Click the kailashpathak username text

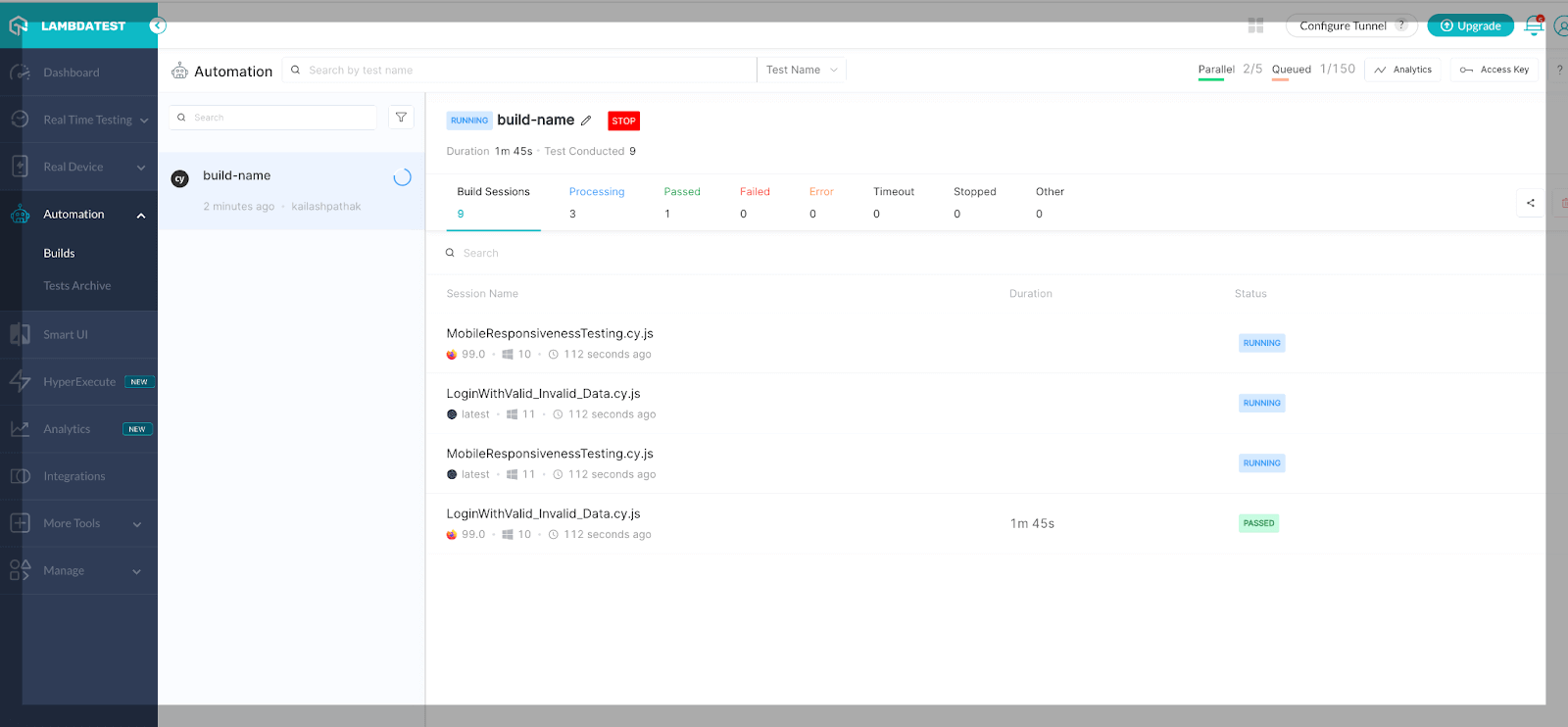(x=326, y=207)
